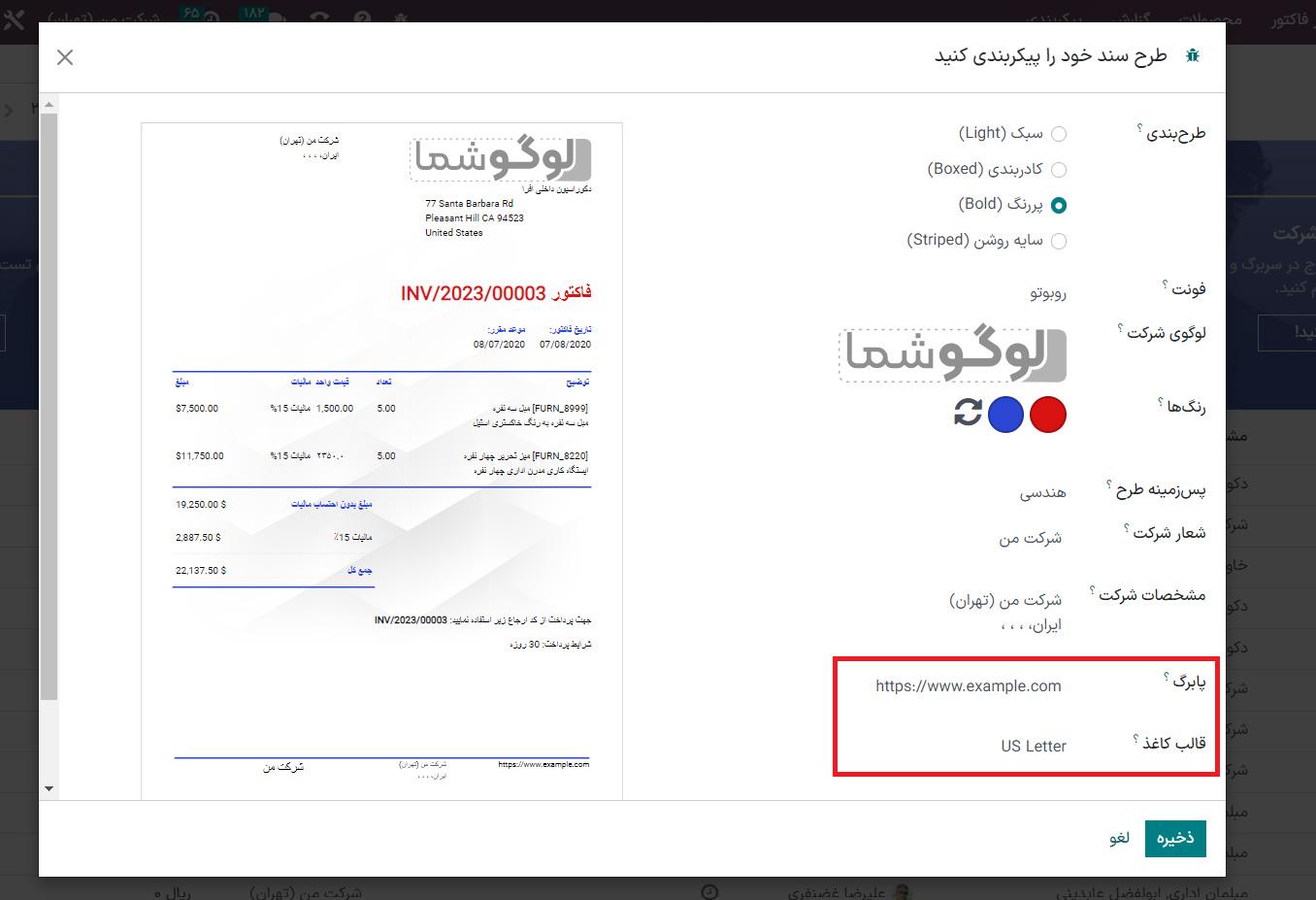1316x900 pixels.
Task: Click the preview pane vertical scrollbar thumb
Action: click(49, 407)
